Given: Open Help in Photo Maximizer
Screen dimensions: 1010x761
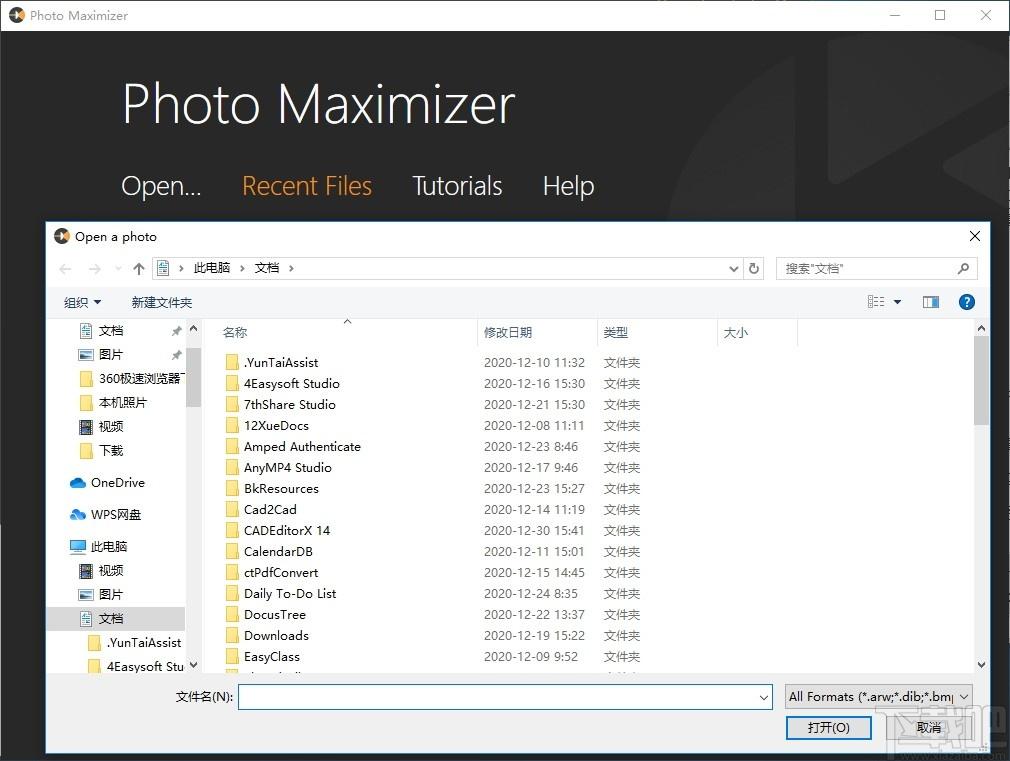Looking at the screenshot, I should [x=568, y=186].
